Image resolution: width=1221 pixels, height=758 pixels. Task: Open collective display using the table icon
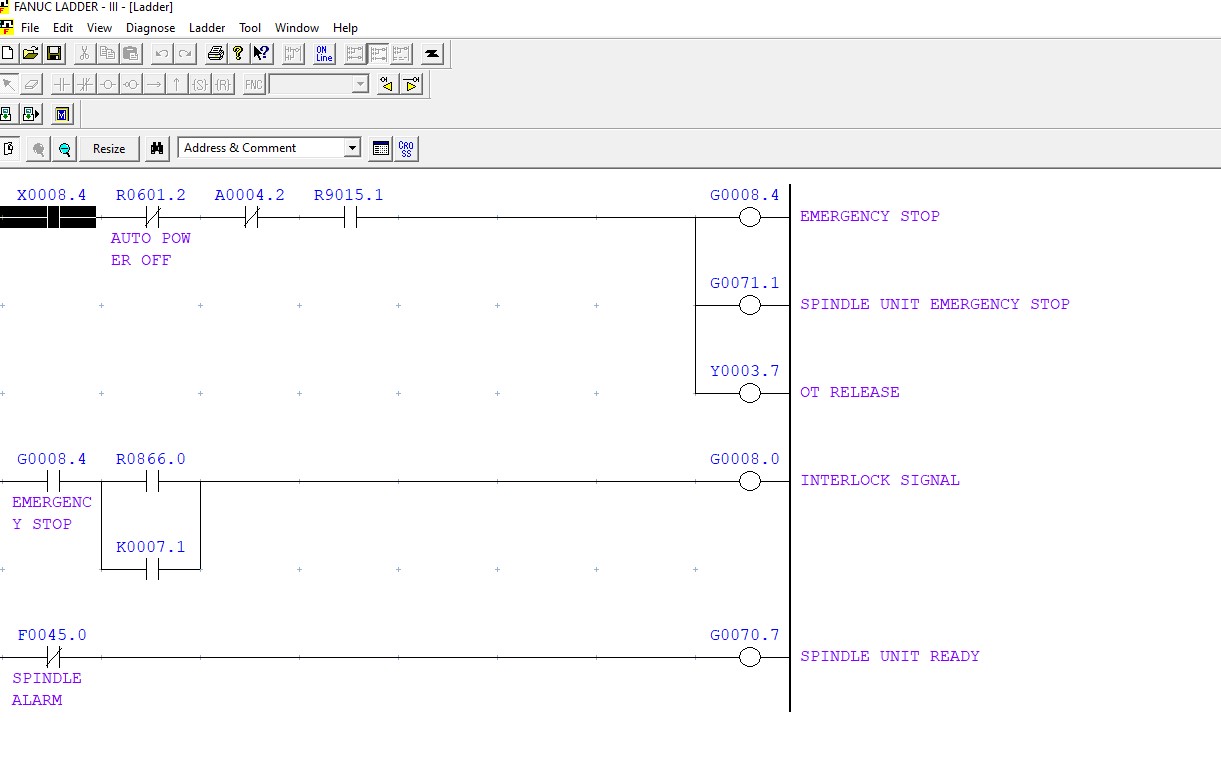coord(381,148)
